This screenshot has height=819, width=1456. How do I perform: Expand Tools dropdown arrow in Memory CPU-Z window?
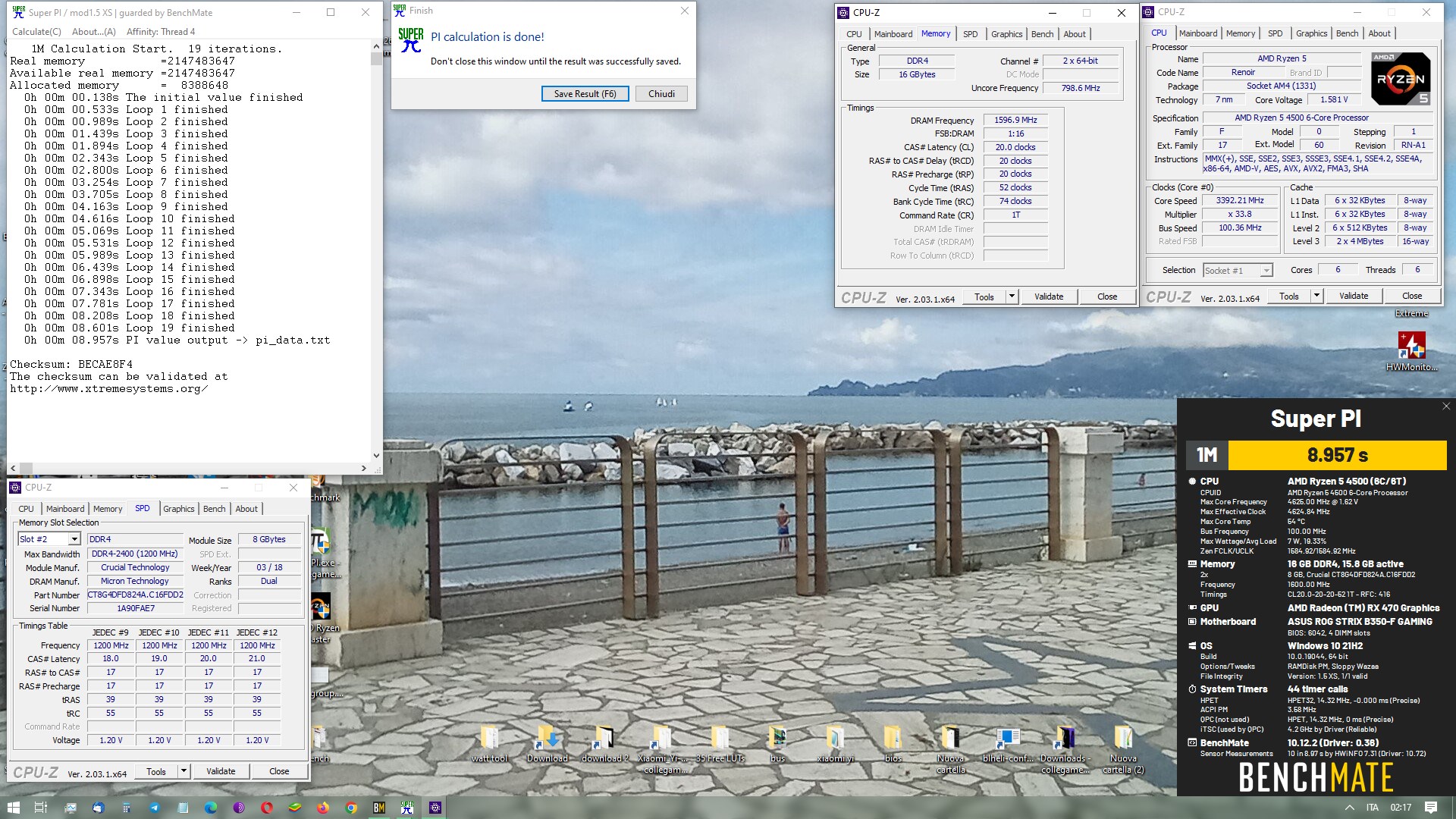[1012, 297]
